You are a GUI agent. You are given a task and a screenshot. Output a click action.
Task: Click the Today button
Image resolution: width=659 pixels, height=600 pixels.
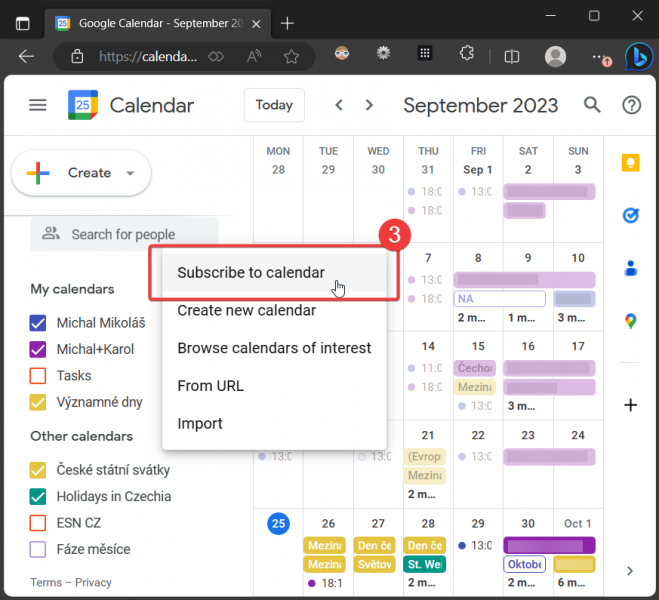coord(274,105)
